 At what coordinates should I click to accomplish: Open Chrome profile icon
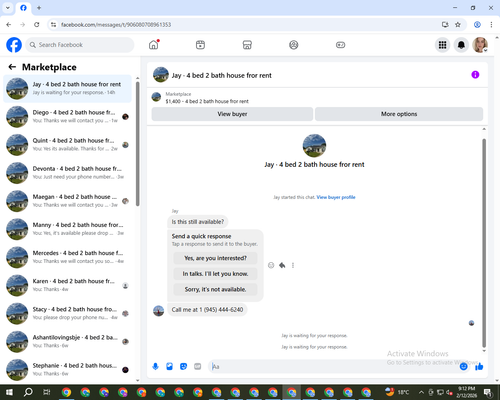[x=477, y=24]
